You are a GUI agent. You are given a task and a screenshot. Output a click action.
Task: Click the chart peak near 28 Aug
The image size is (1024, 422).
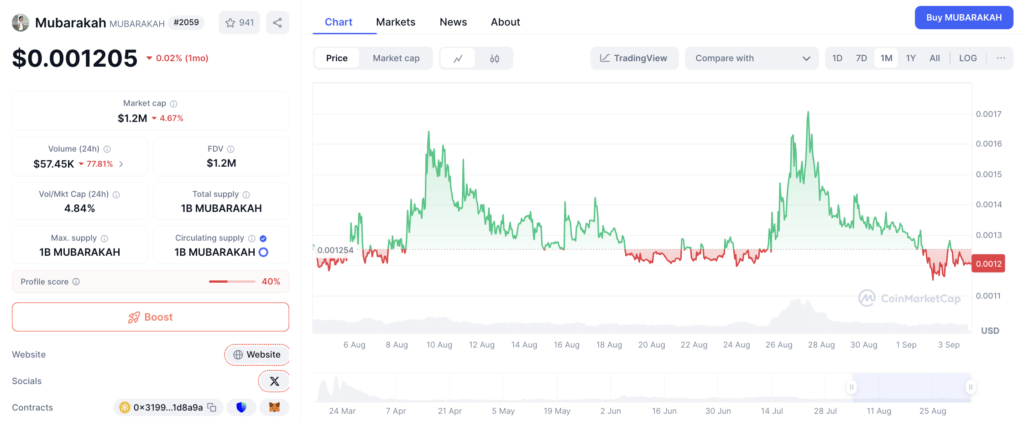point(808,112)
